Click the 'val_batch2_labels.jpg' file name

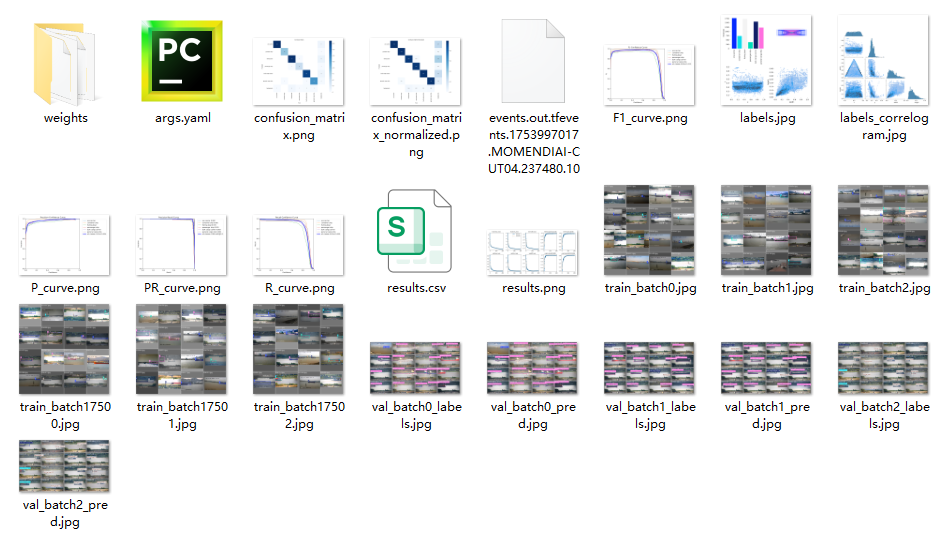[884, 415]
